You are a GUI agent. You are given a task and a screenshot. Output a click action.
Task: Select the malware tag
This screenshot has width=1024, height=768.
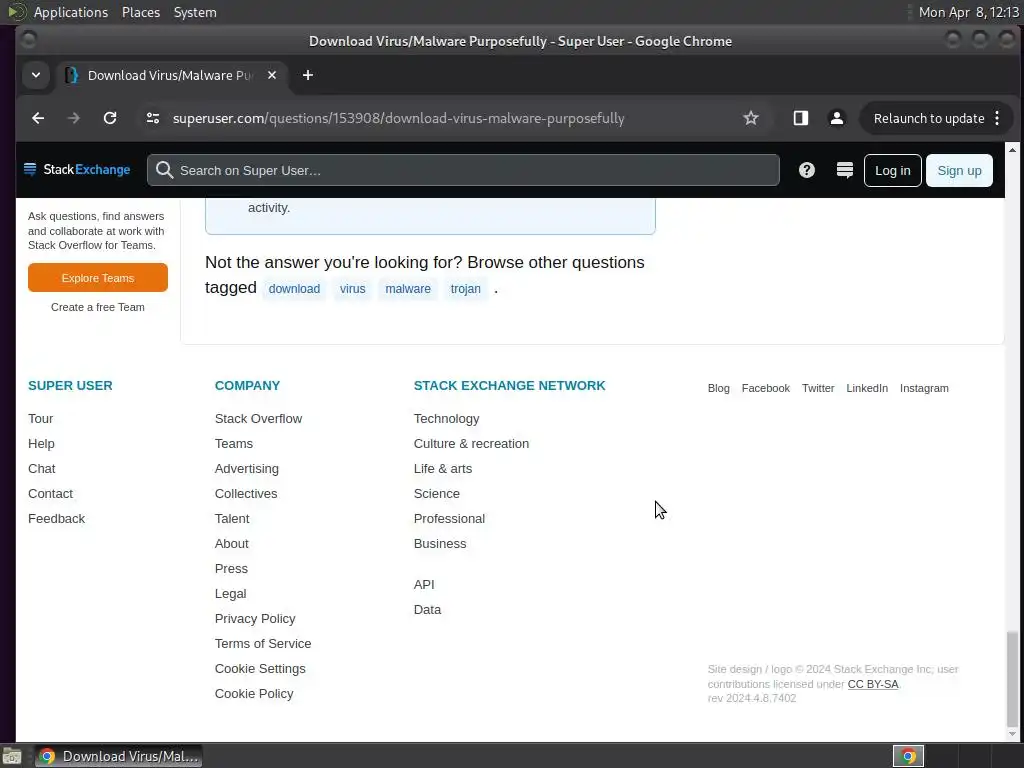coord(408,289)
